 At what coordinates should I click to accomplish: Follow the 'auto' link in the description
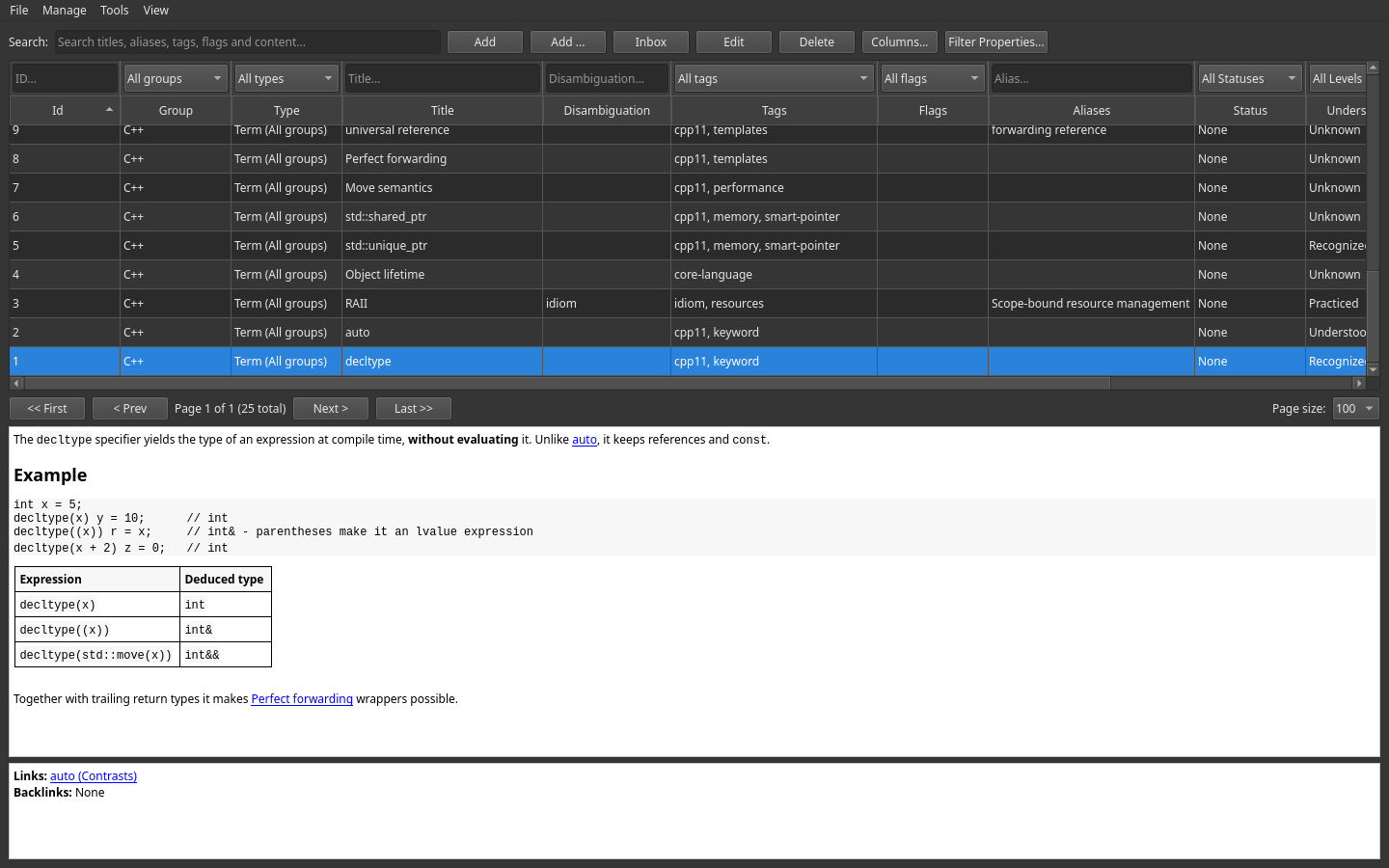[x=585, y=440]
